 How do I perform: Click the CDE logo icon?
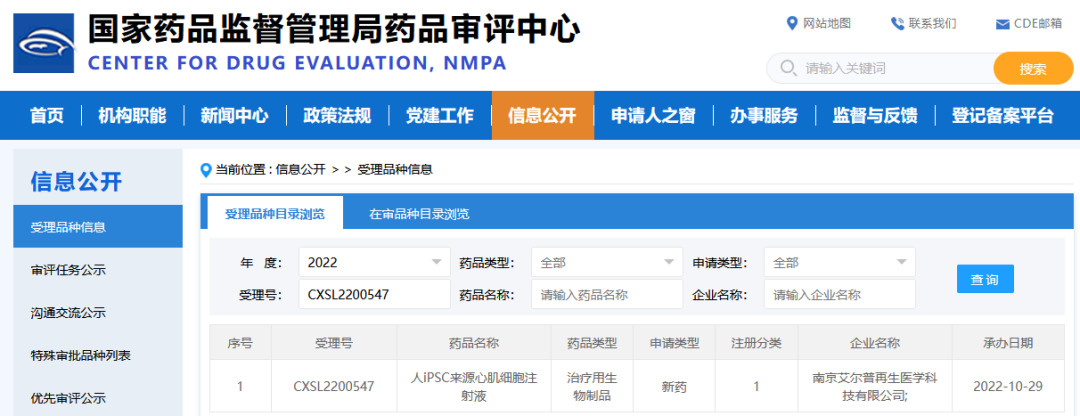pyautogui.click(x=45, y=43)
